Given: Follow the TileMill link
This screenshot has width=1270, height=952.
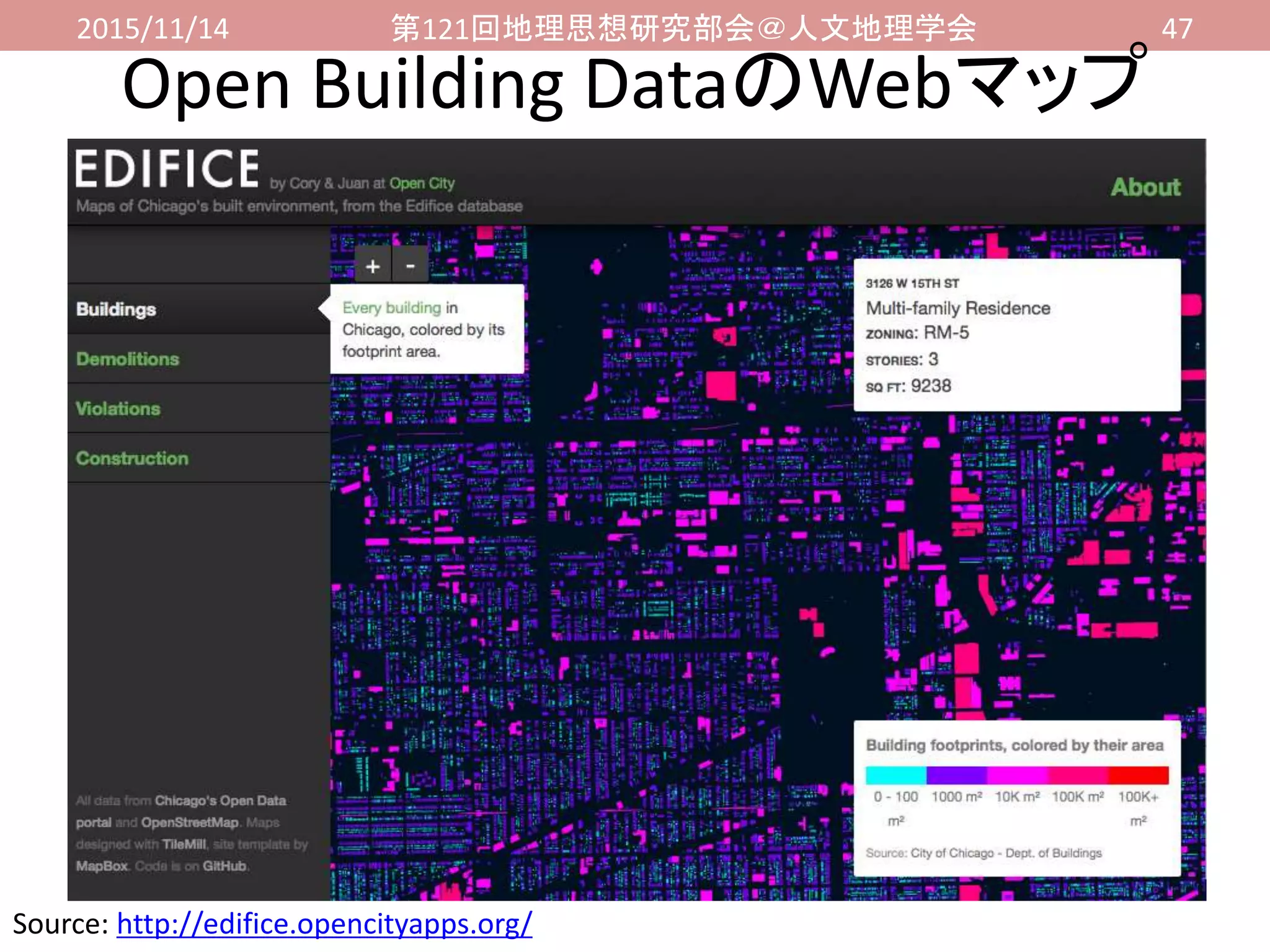Looking at the screenshot, I should 184,844.
